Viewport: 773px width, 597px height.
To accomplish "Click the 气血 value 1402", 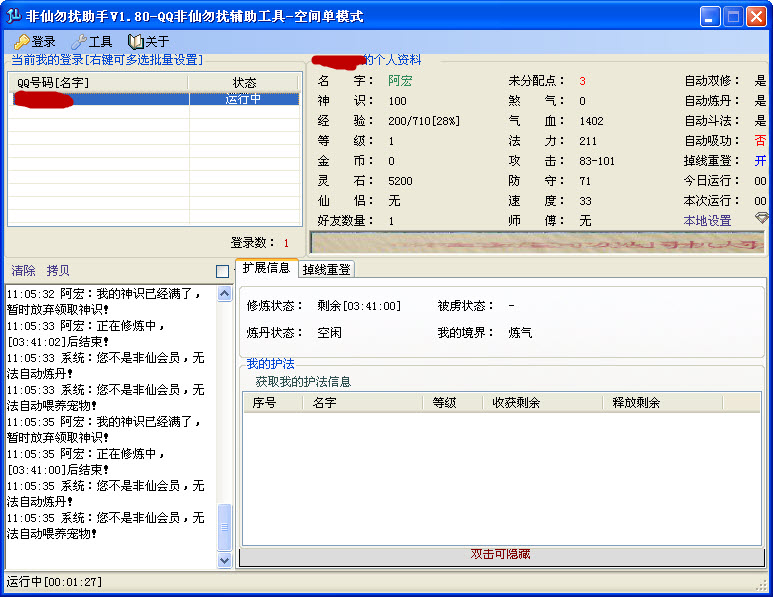I will click(x=592, y=121).
